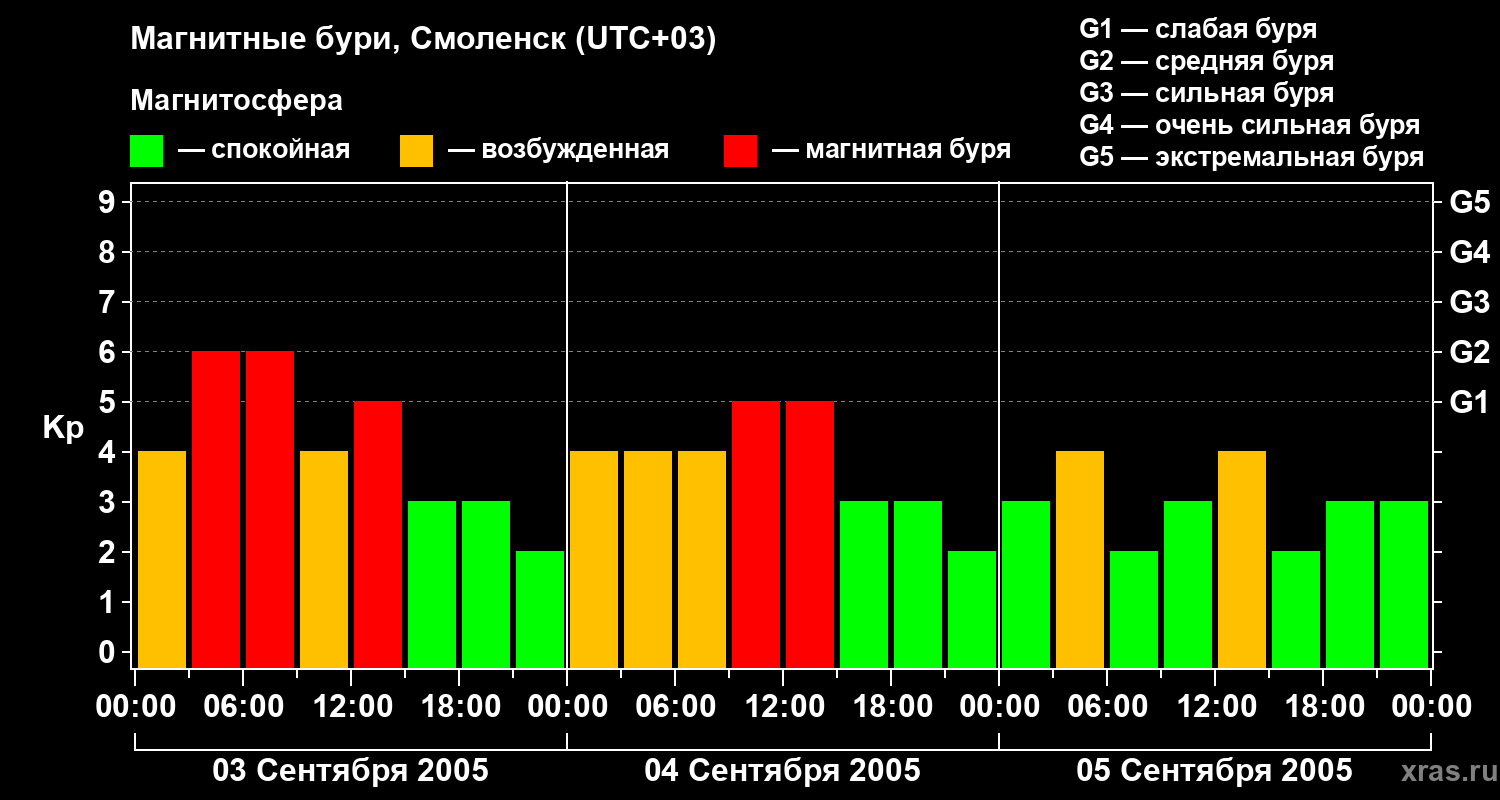Click the '03 Сентября 2005' date label
This screenshot has width=1500, height=800.
(351, 771)
